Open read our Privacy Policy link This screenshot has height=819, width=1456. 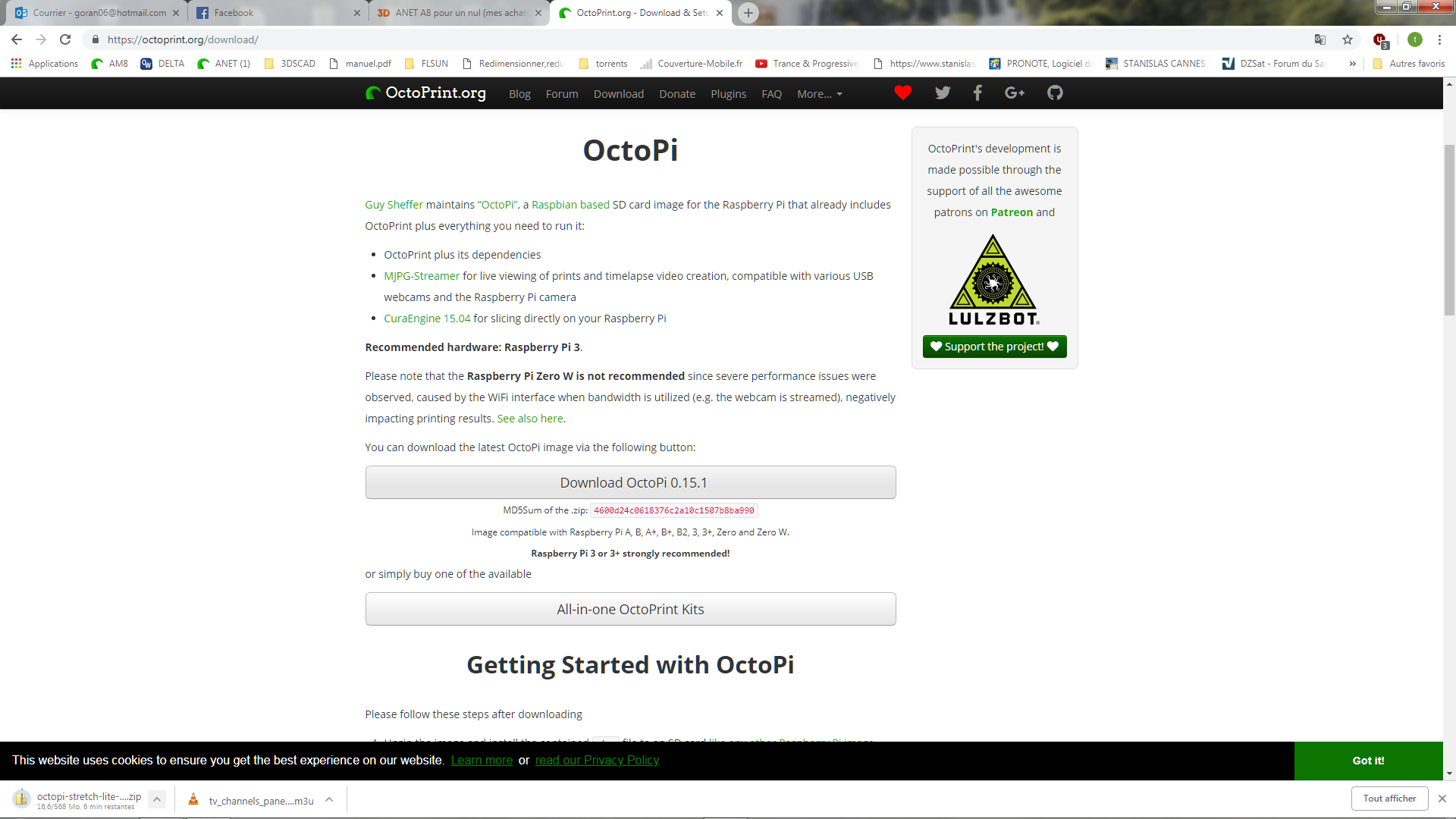597,761
